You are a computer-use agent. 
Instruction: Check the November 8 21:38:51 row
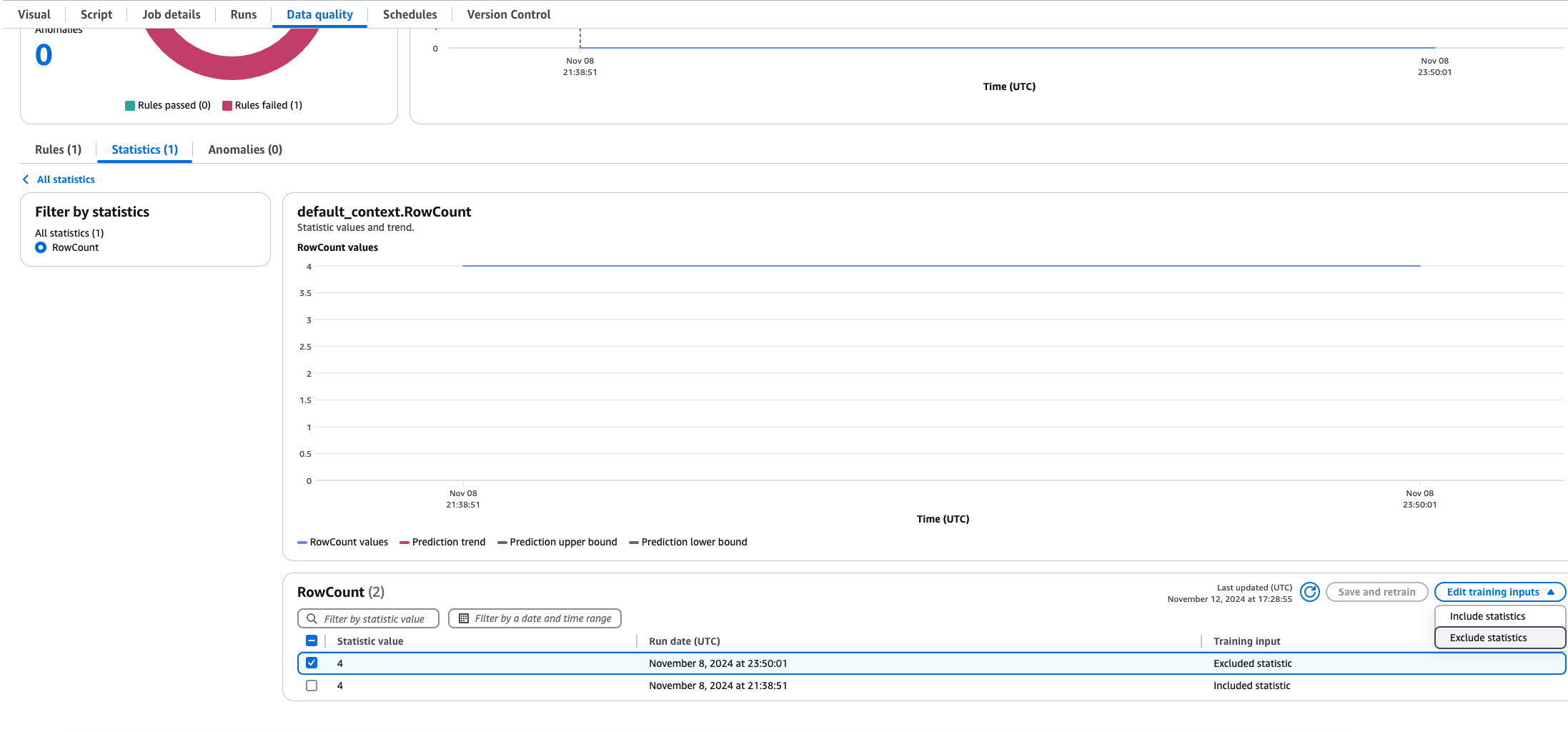click(312, 685)
